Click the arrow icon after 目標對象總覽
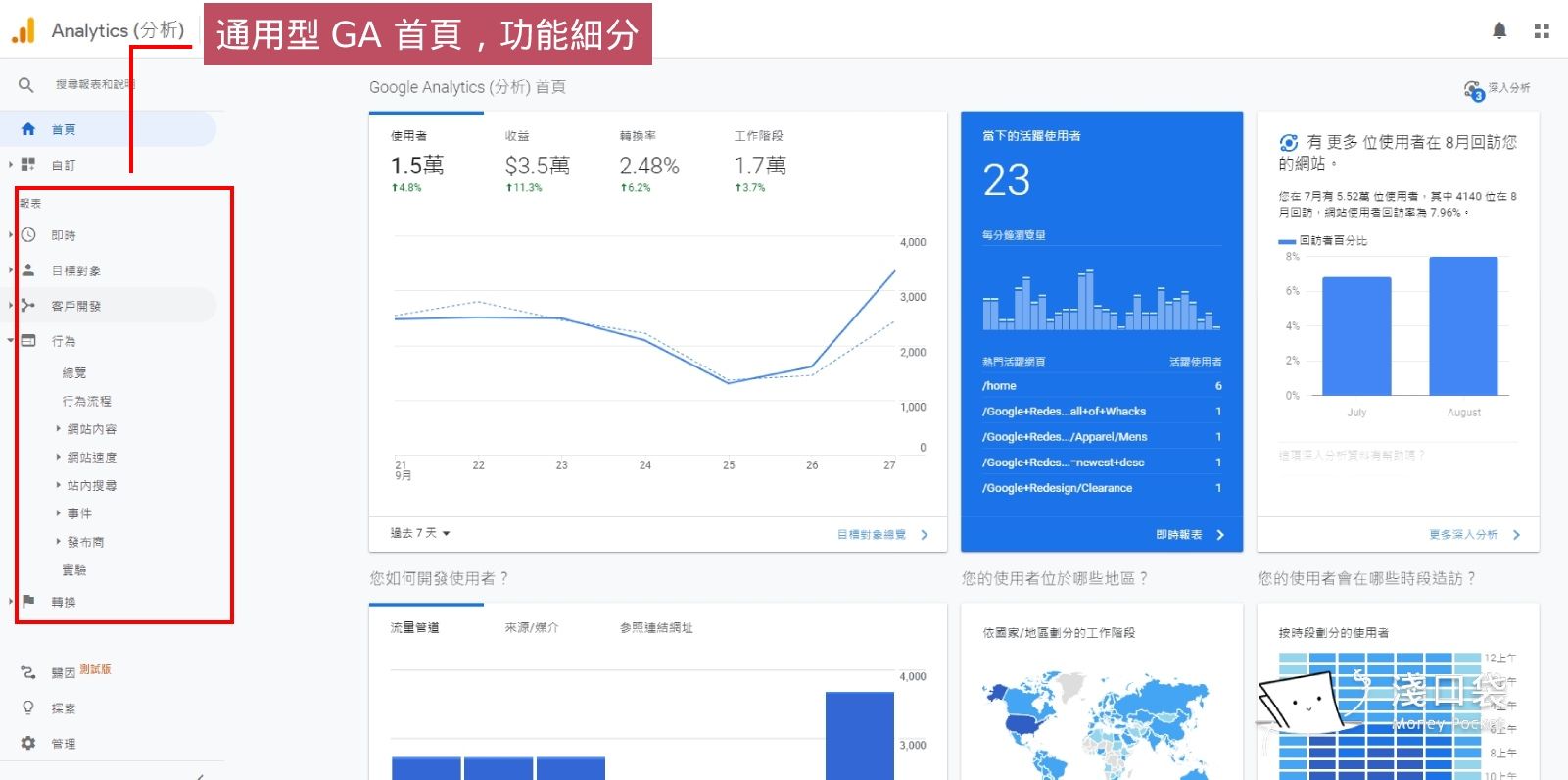 925,535
